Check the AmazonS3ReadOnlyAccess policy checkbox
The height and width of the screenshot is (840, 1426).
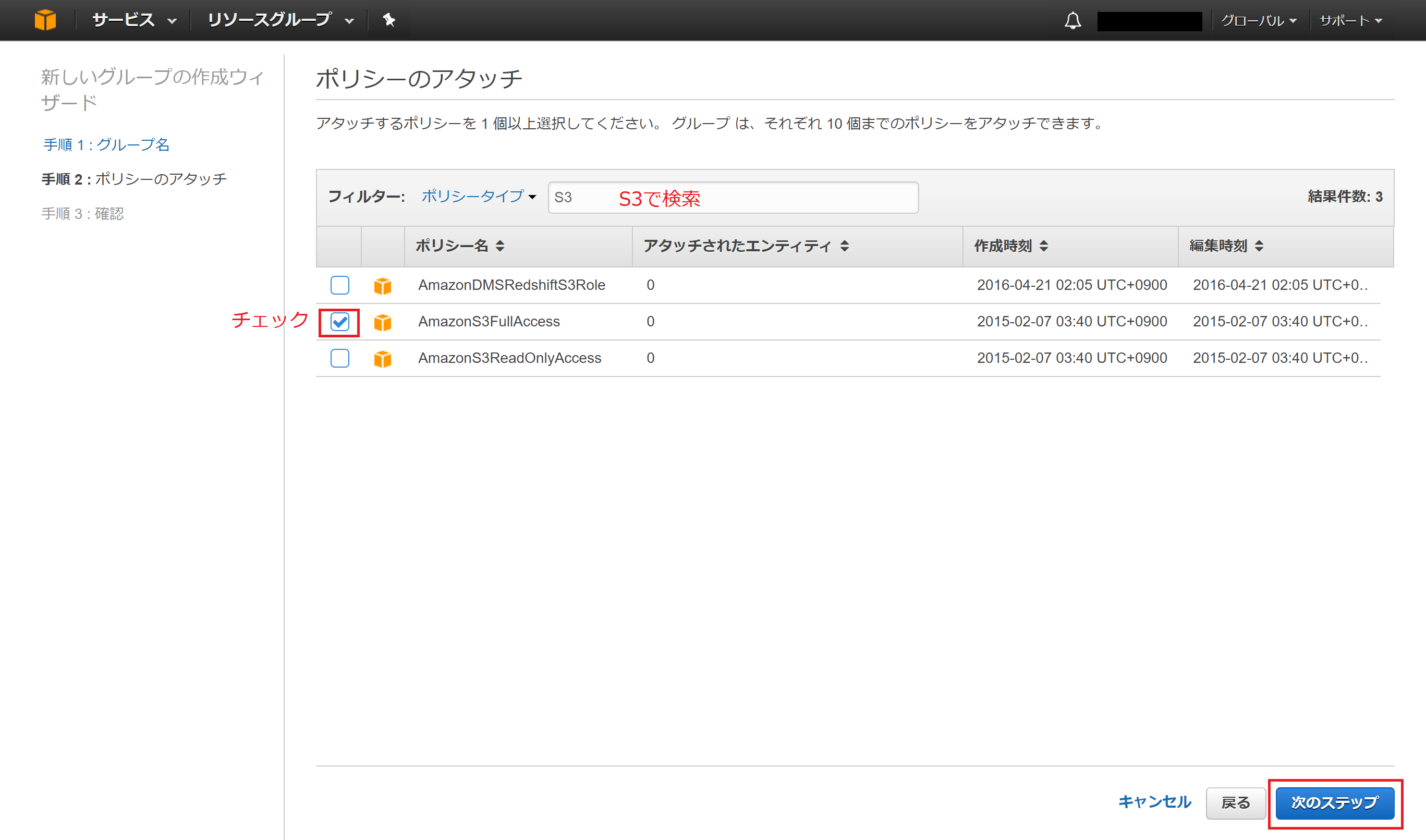339,358
